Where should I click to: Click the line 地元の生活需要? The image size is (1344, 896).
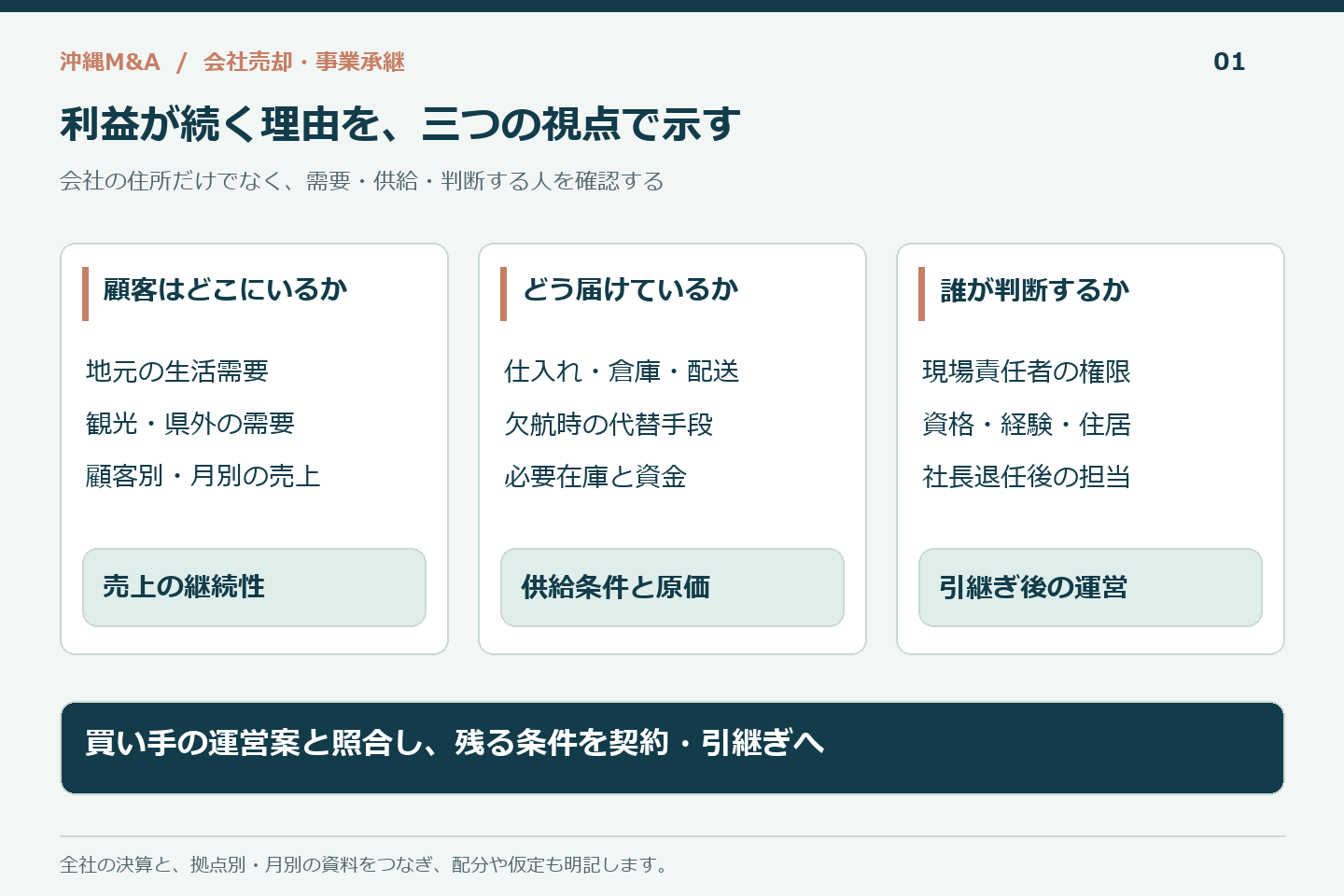click(177, 371)
